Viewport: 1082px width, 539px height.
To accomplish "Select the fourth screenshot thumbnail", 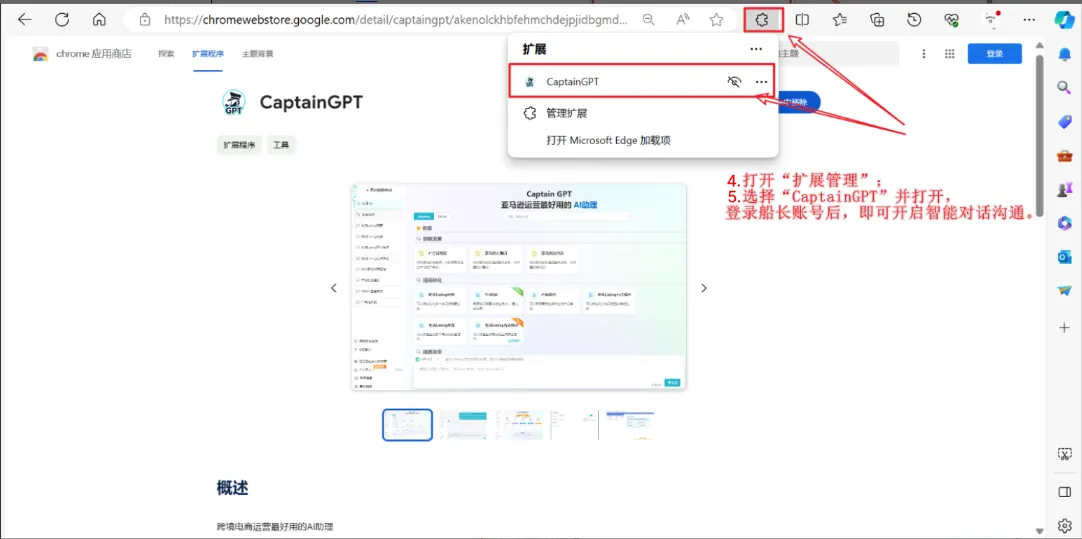I will click(575, 425).
